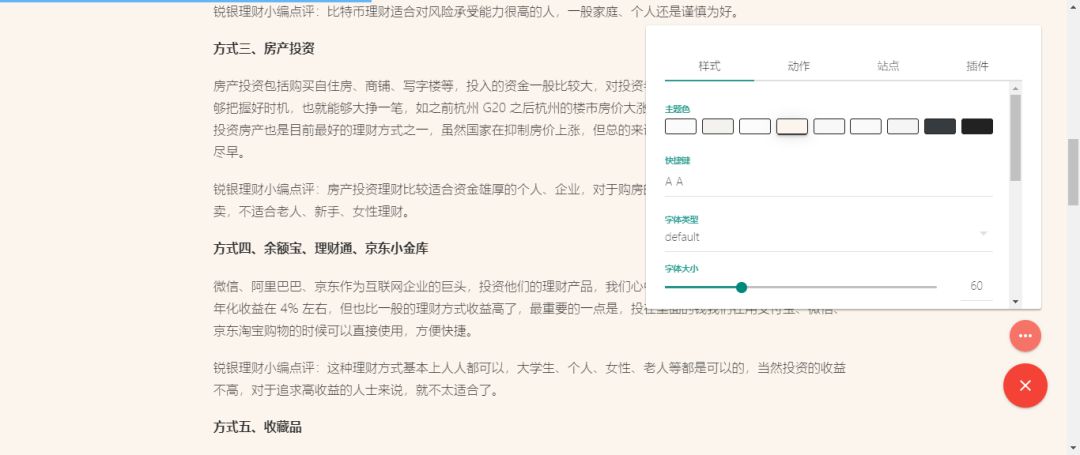Select the fifth theme color swatch
This screenshot has width=1080, height=455.
tap(829, 126)
